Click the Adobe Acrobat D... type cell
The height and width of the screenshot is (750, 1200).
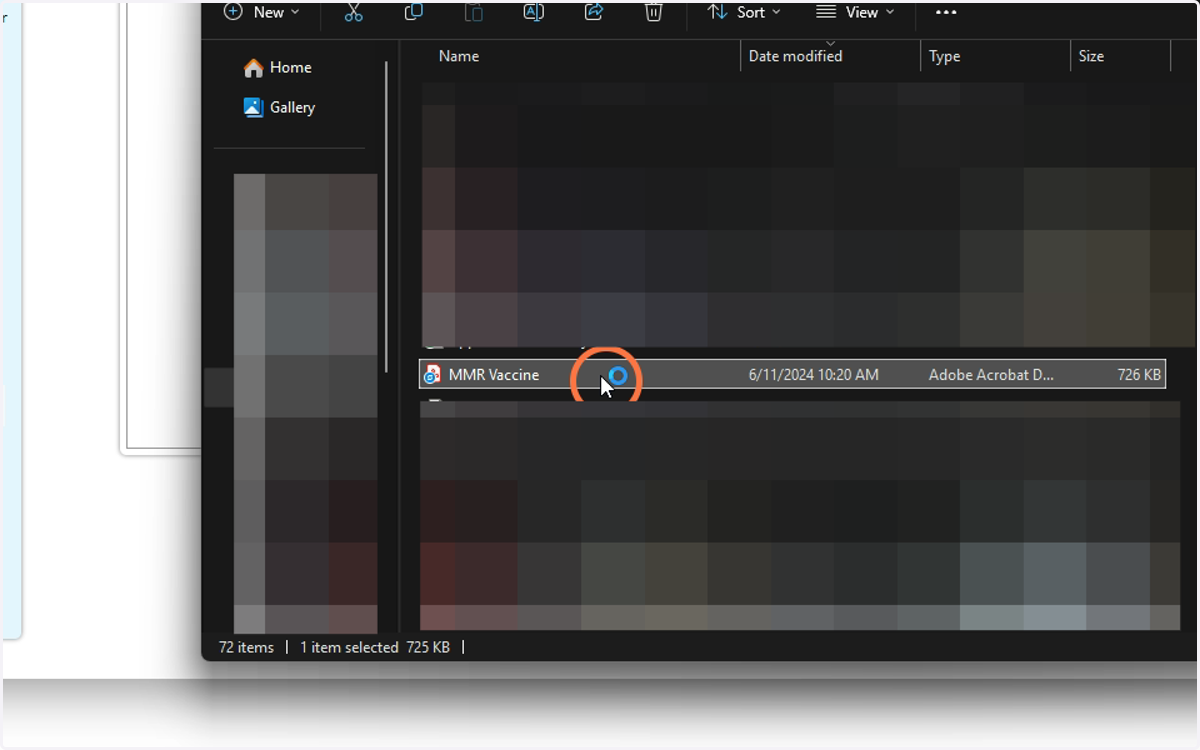point(991,375)
